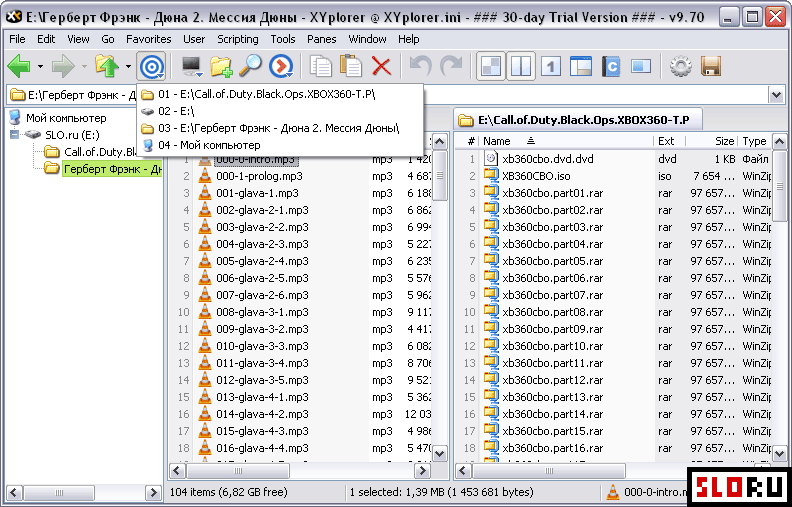Copy the selected items via toolbar
This screenshot has height=507, width=792.
321,67
